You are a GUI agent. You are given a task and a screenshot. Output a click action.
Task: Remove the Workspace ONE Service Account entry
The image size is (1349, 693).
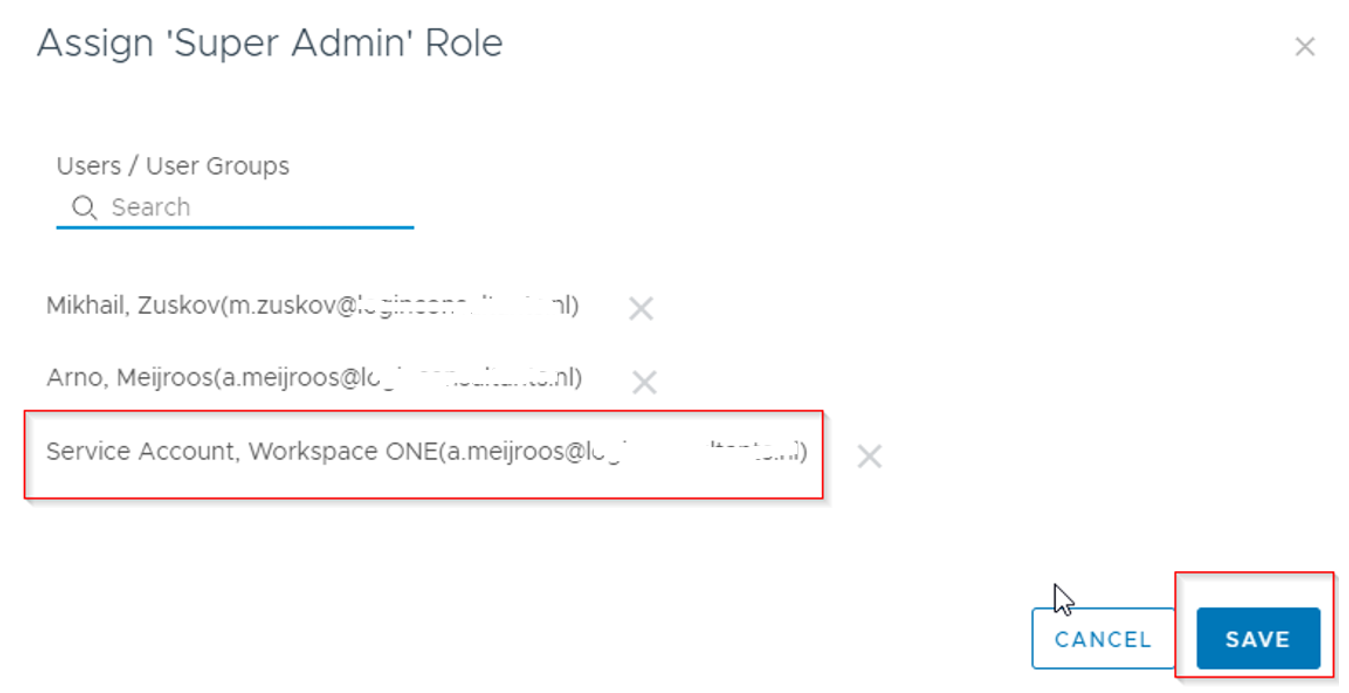869,457
